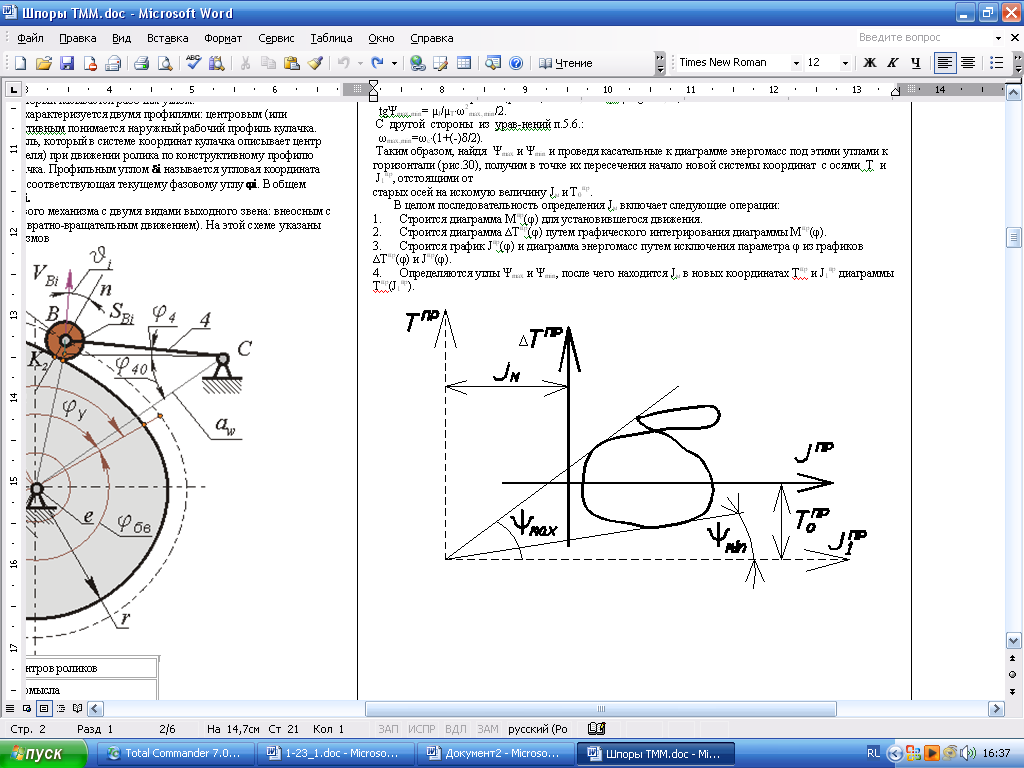Open Word Help question mark icon

click(516, 63)
